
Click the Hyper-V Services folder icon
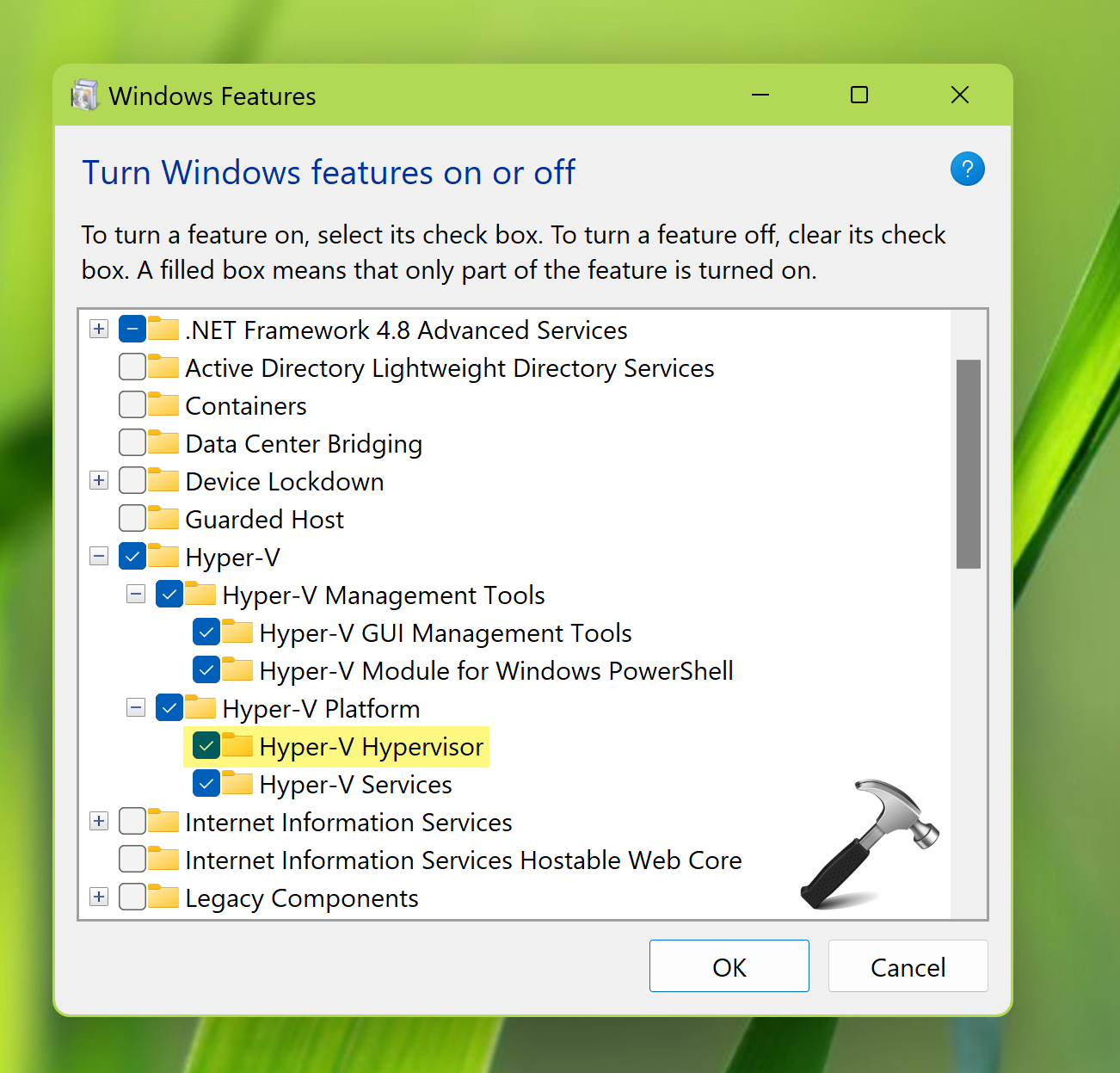[237, 783]
